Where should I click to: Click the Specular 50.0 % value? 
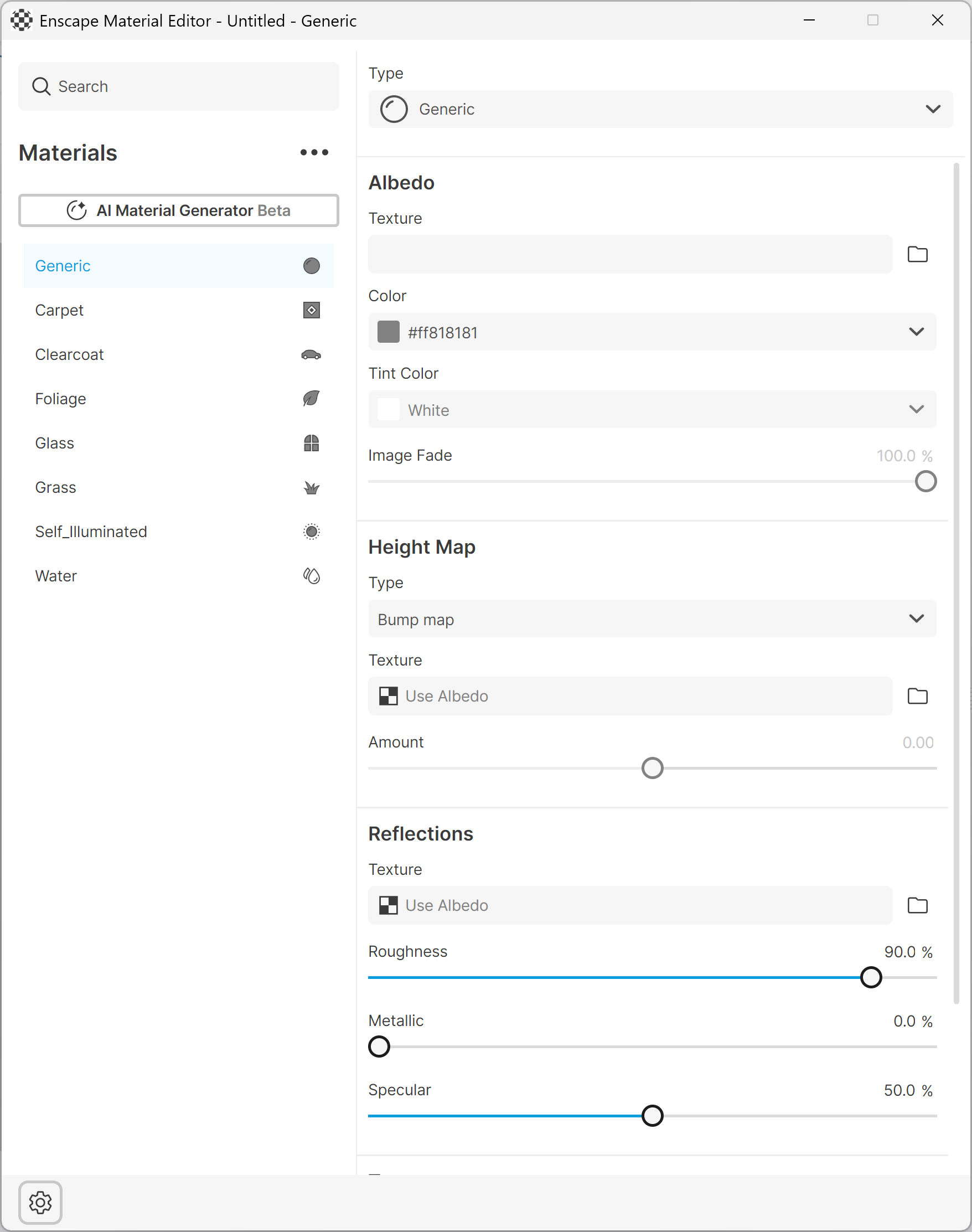(908, 1090)
